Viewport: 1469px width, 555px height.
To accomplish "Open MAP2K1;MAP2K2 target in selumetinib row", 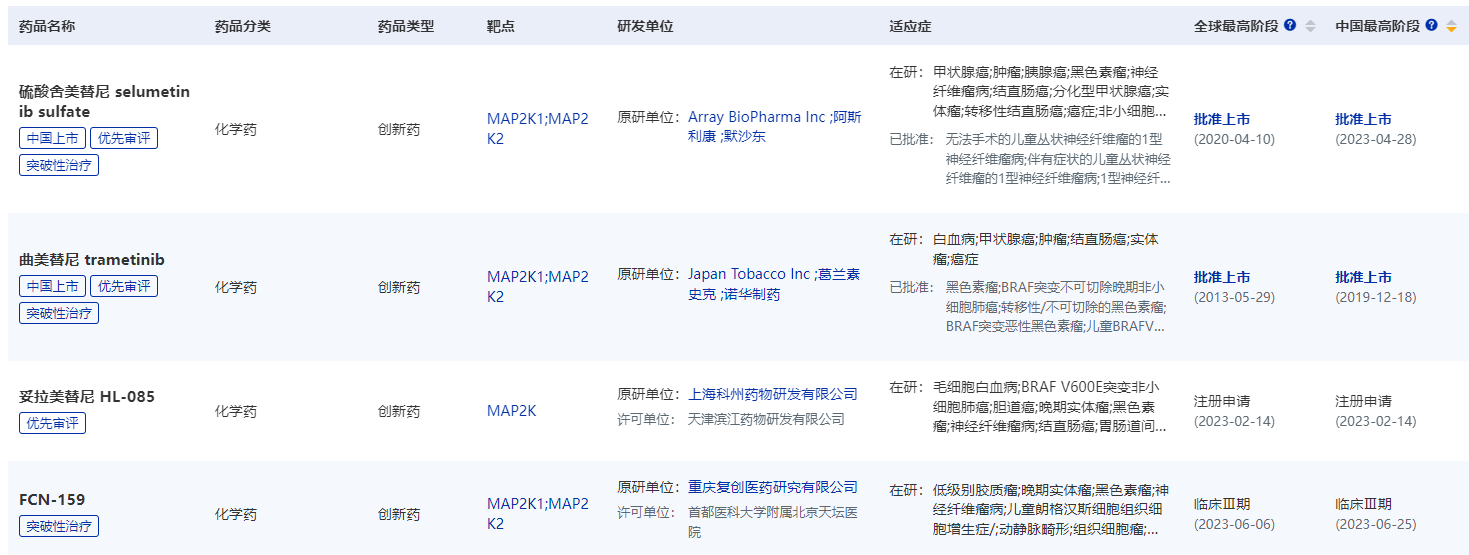I will (x=538, y=129).
